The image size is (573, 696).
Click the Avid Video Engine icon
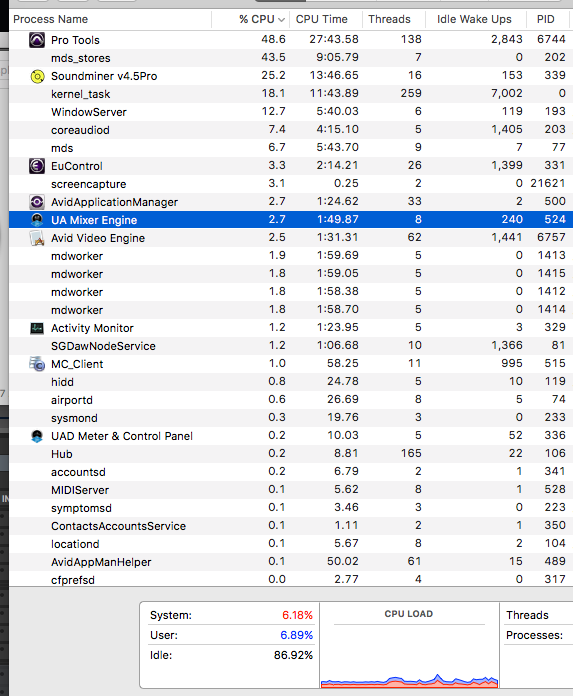point(37,238)
